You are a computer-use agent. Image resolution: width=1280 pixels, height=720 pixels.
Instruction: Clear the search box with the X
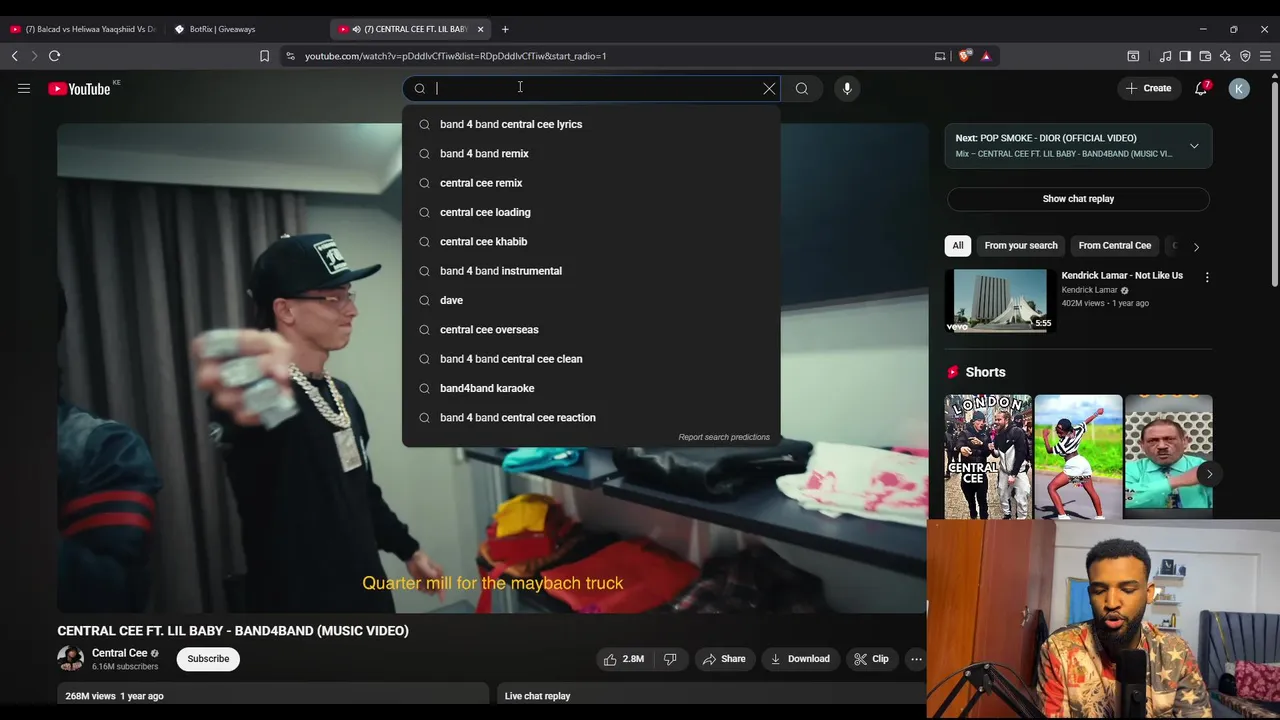tap(769, 88)
